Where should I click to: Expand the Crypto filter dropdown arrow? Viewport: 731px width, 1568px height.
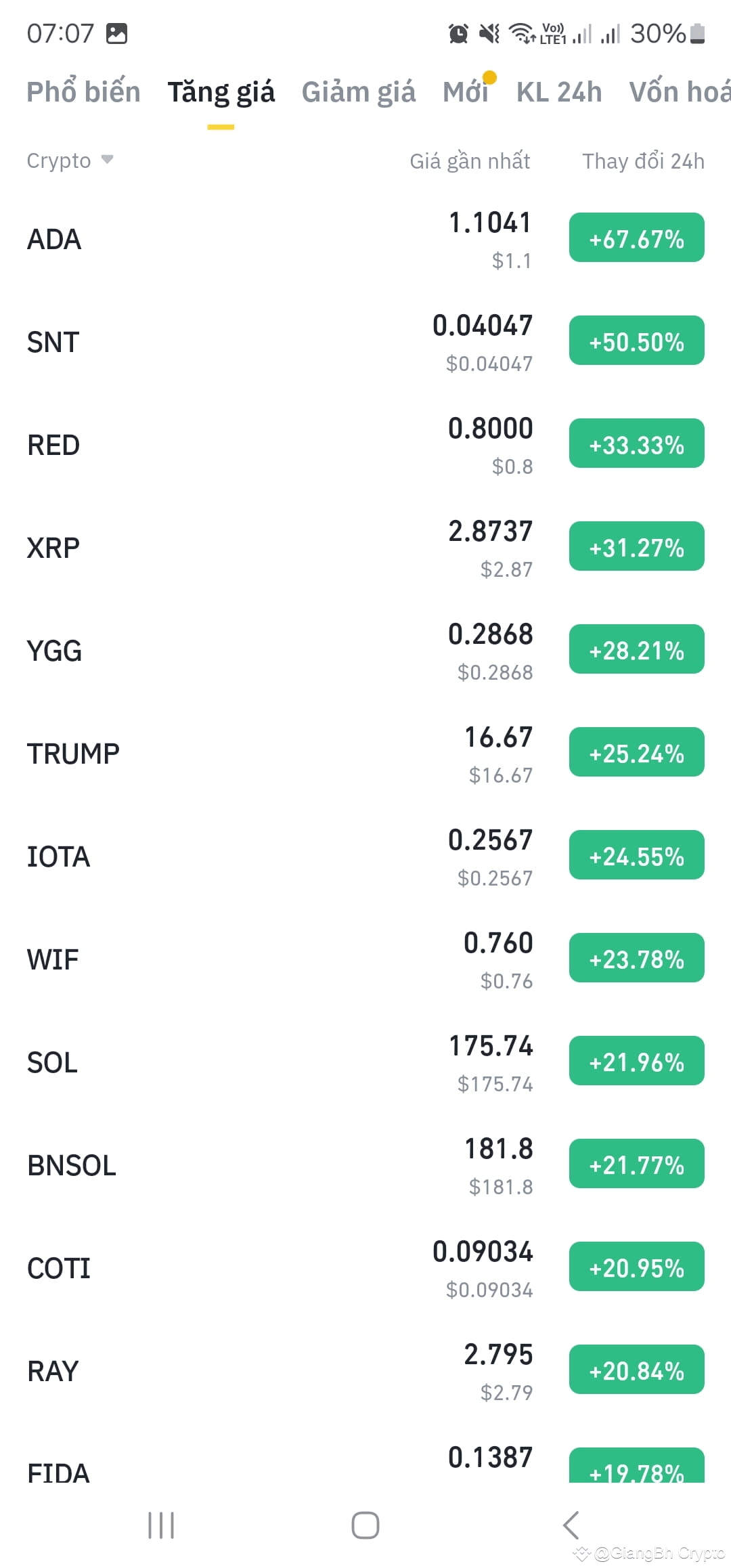(x=107, y=160)
